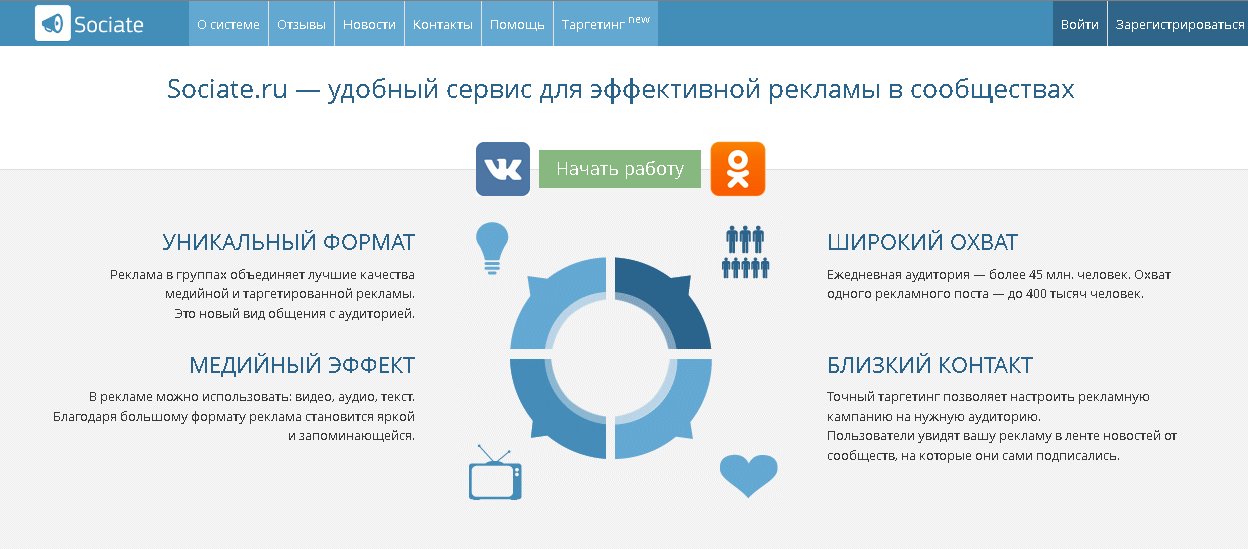Viewport: 1248px width, 549px height.
Task: Click the VK social network icon
Action: point(503,169)
